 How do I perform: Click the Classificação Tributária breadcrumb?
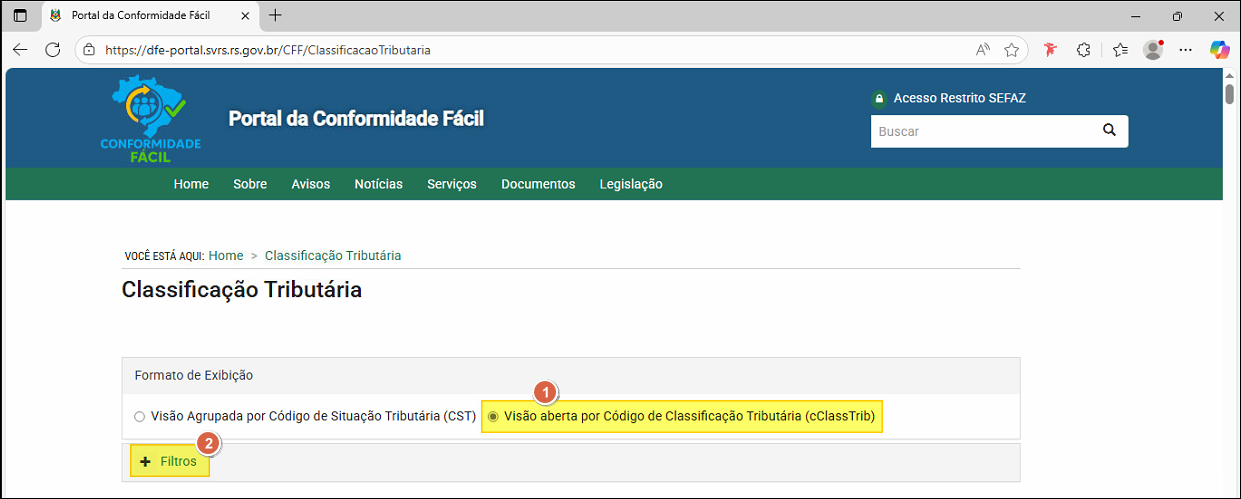[x=333, y=256]
